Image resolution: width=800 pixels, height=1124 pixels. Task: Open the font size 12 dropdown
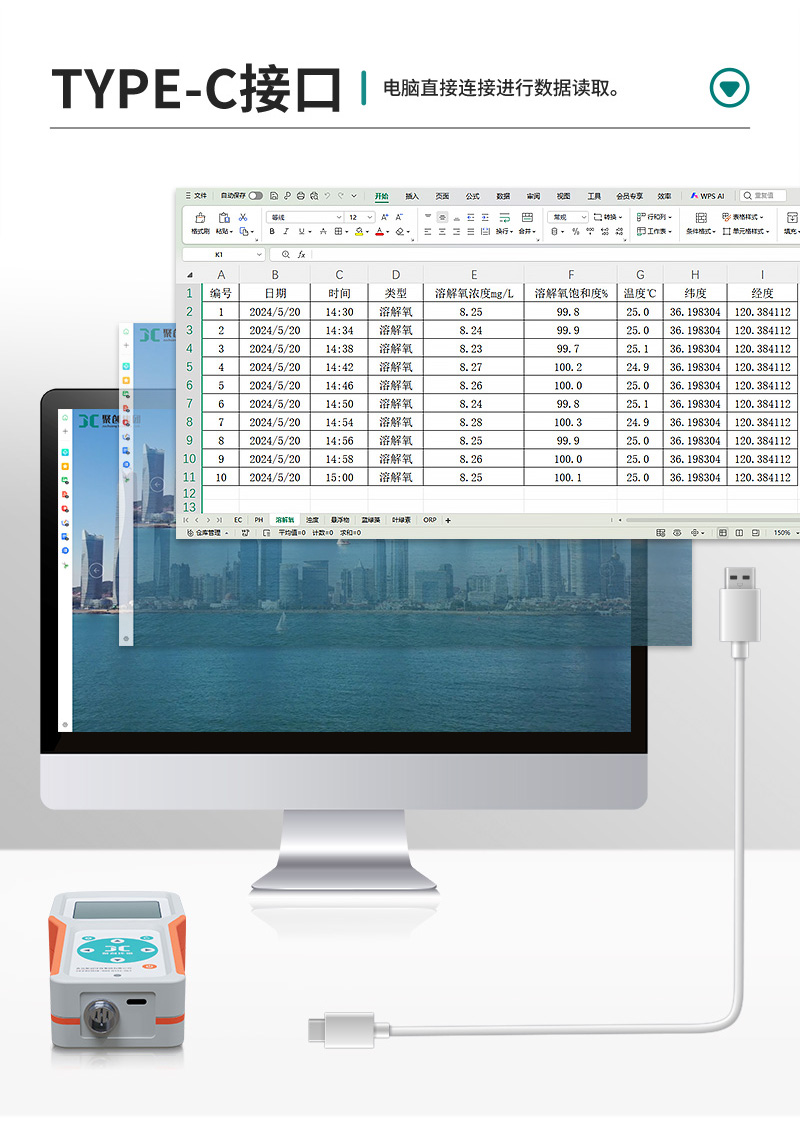click(370, 217)
